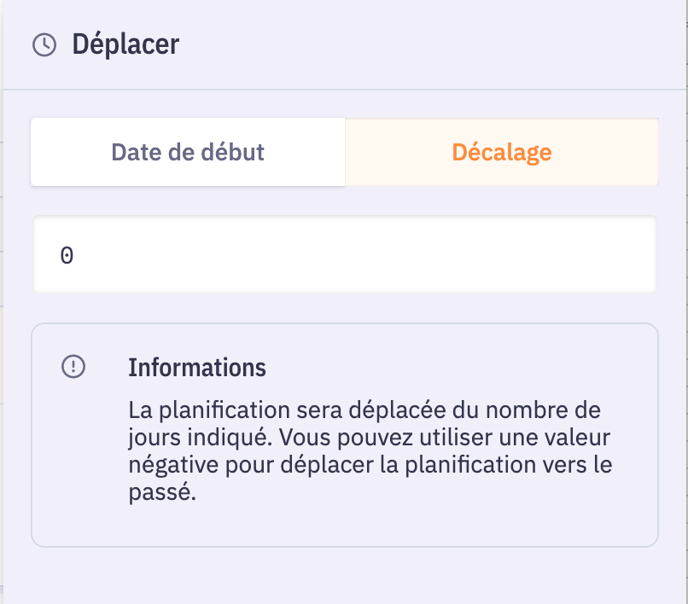Click the Déplacer panel title

click(x=125, y=45)
